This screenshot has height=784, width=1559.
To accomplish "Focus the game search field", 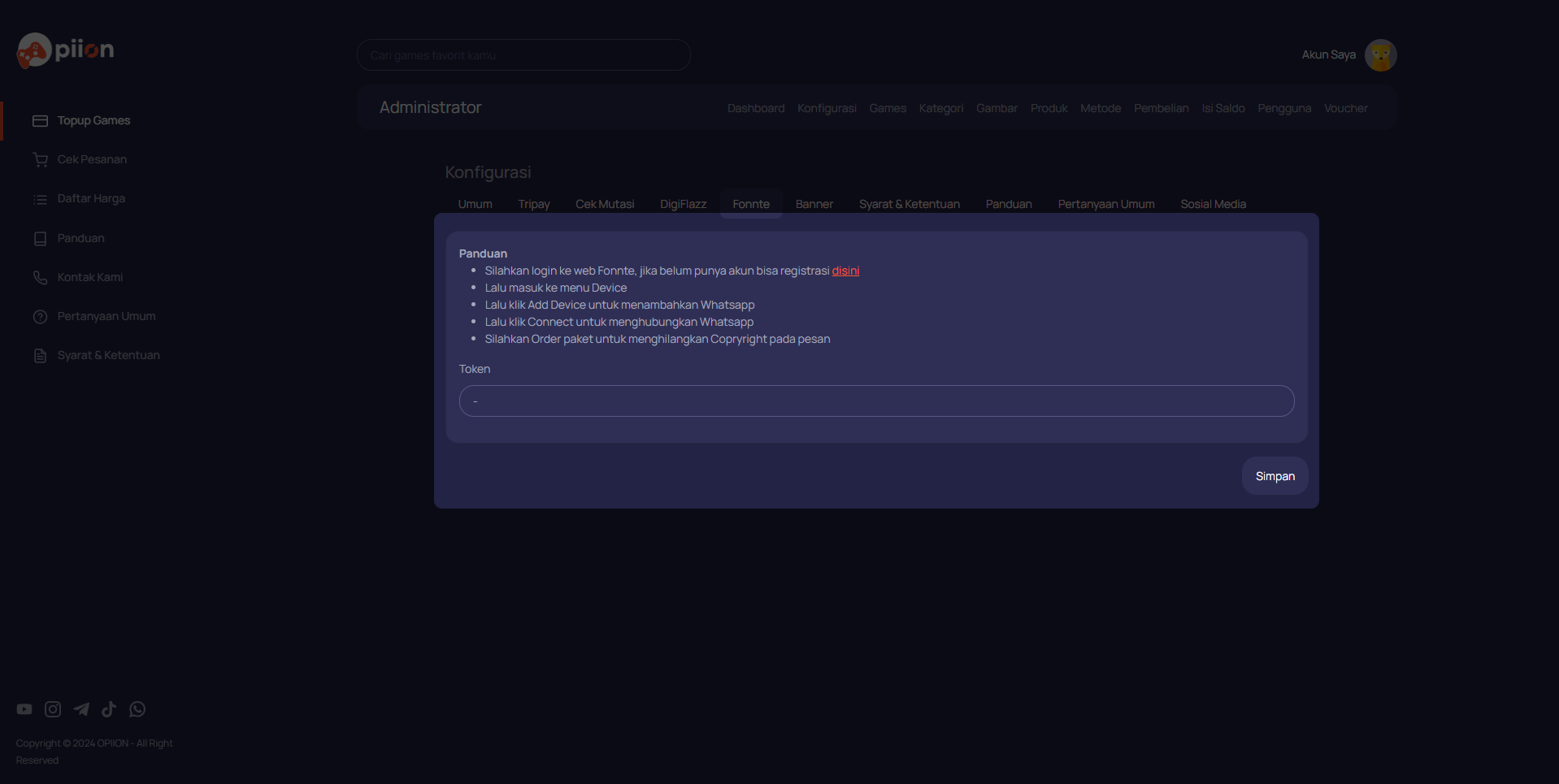I will click(x=523, y=55).
